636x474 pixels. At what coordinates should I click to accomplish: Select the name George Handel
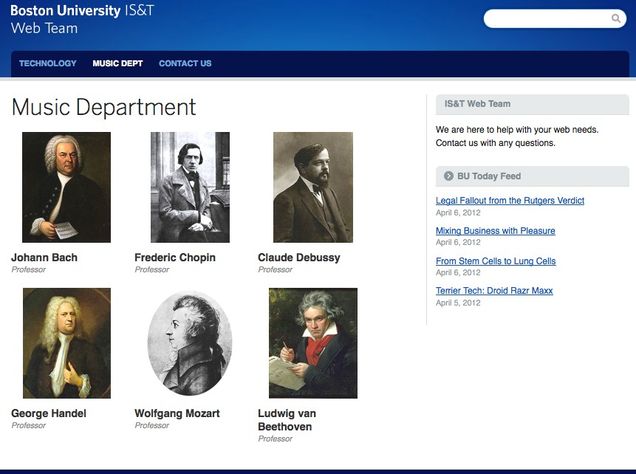pos(49,413)
